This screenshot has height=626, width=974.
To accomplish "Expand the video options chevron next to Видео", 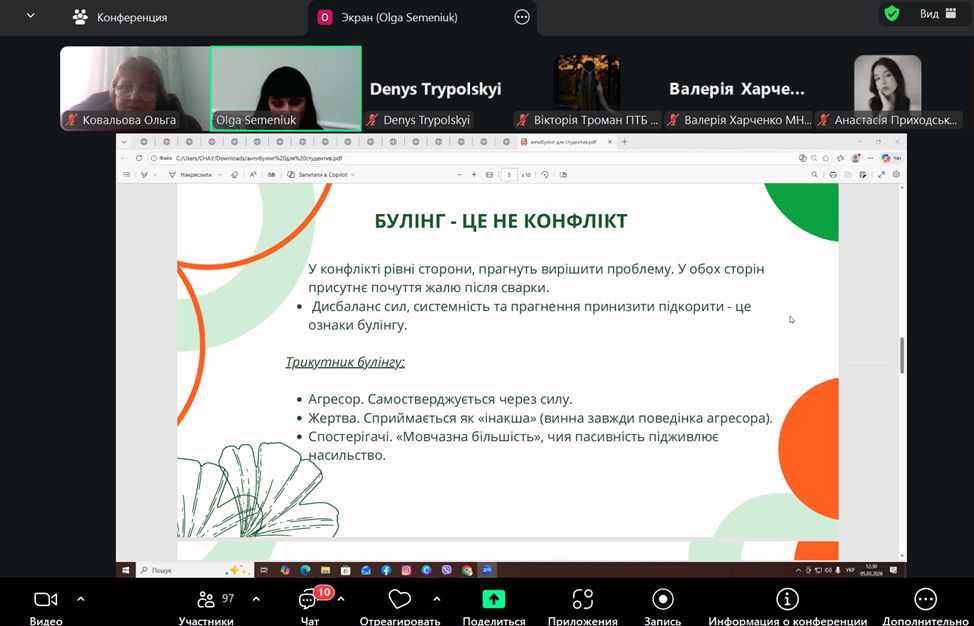I will point(81,599).
